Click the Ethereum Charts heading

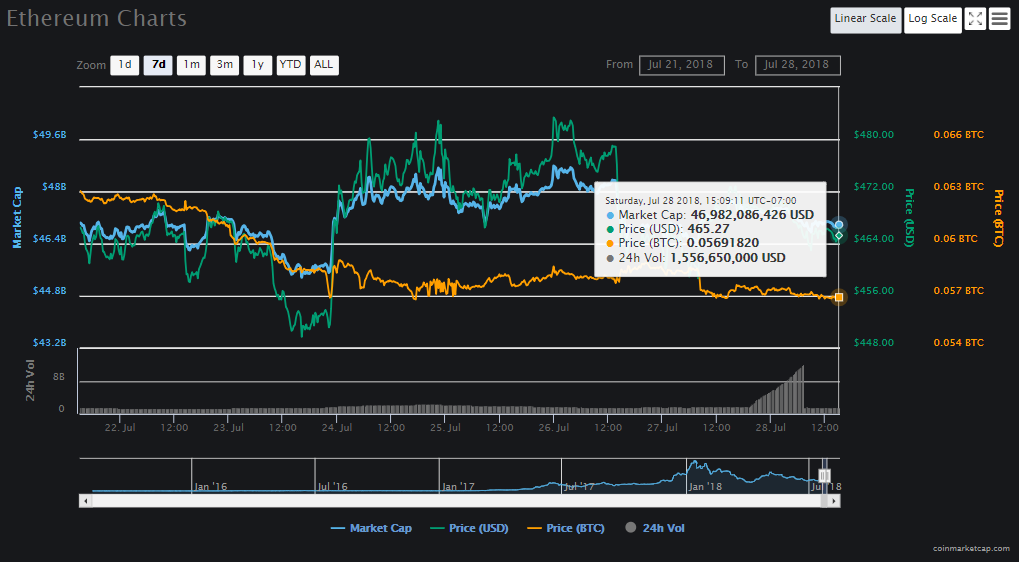point(97,18)
